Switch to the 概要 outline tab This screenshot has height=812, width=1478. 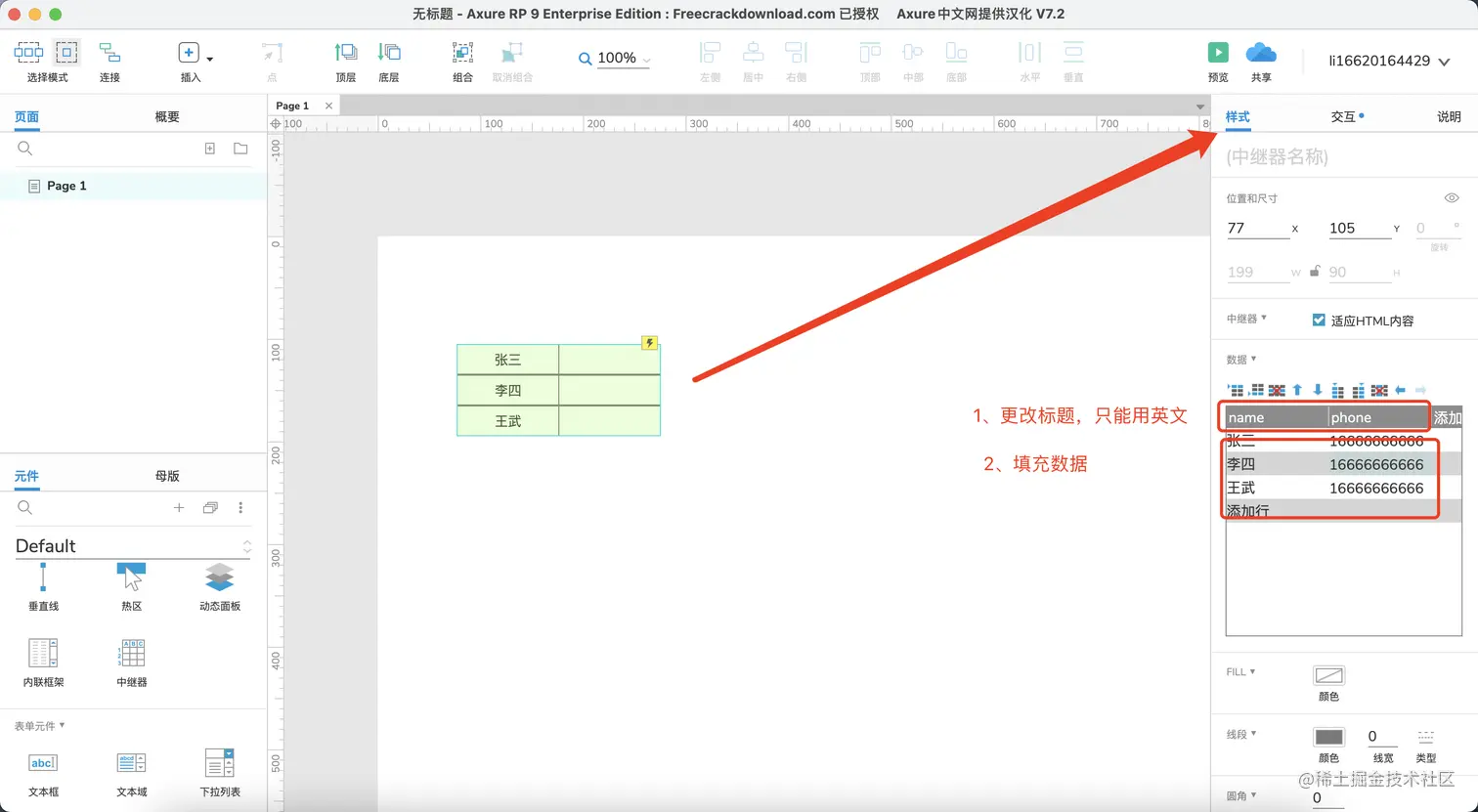pyautogui.click(x=167, y=116)
